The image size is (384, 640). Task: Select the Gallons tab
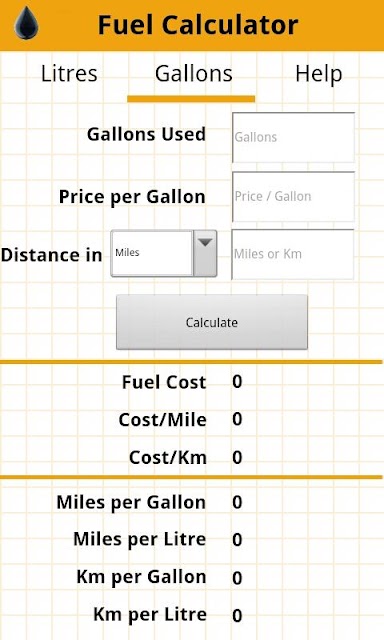pyautogui.click(x=193, y=74)
